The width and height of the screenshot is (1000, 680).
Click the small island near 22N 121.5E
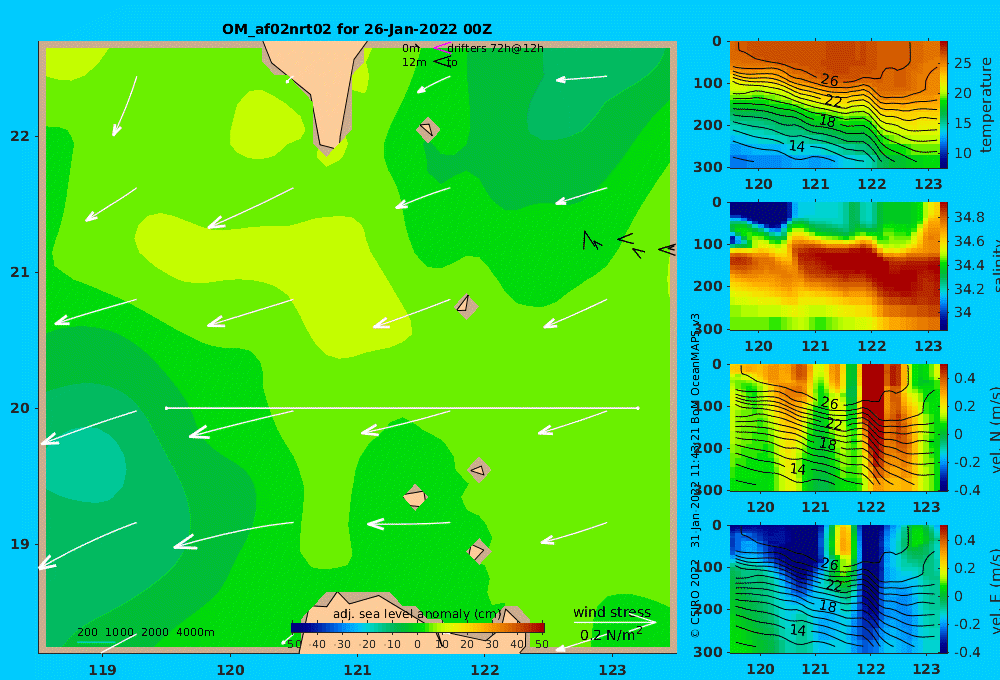tap(428, 129)
